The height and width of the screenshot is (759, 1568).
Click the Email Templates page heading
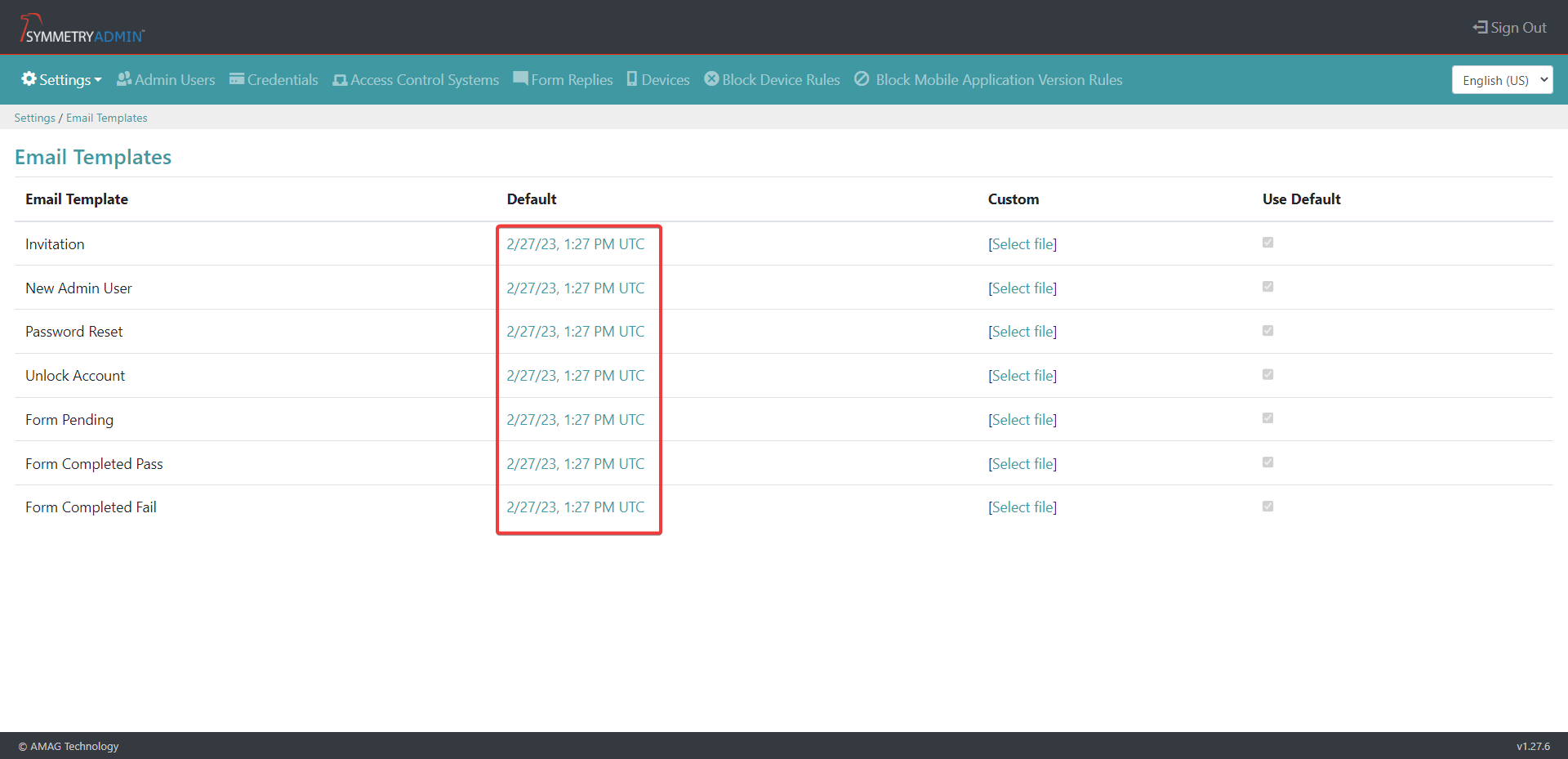pos(93,157)
